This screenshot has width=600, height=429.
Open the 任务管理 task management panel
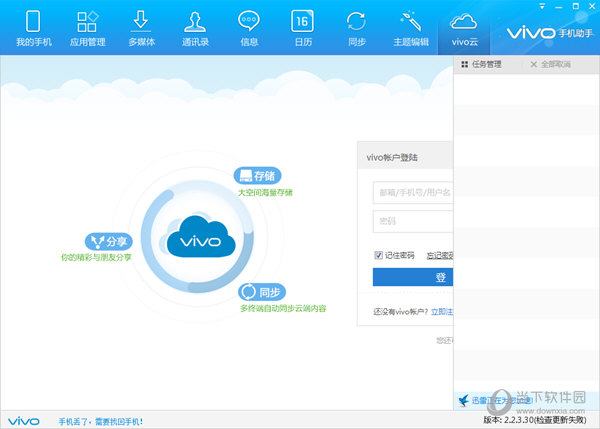click(x=481, y=64)
